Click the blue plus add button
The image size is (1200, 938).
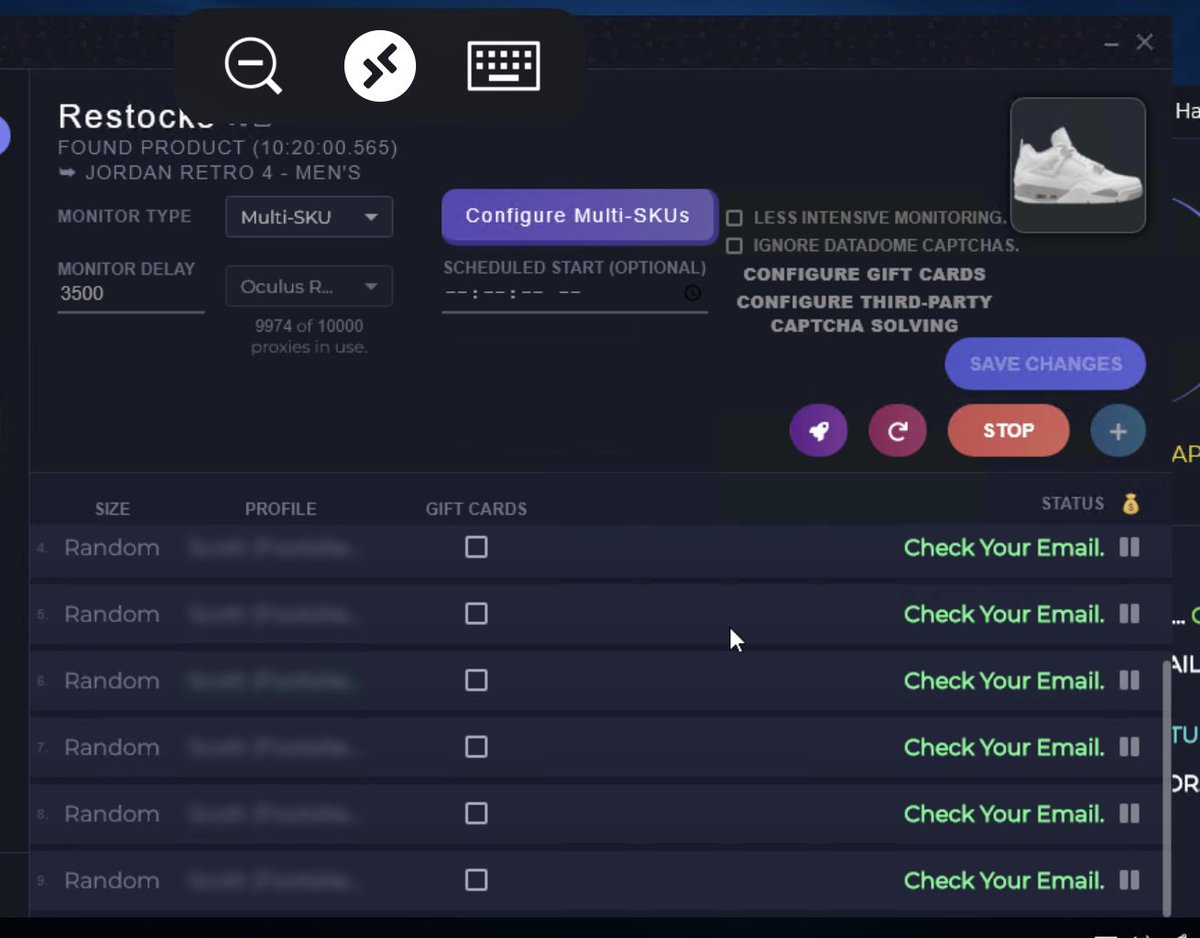tap(1118, 431)
